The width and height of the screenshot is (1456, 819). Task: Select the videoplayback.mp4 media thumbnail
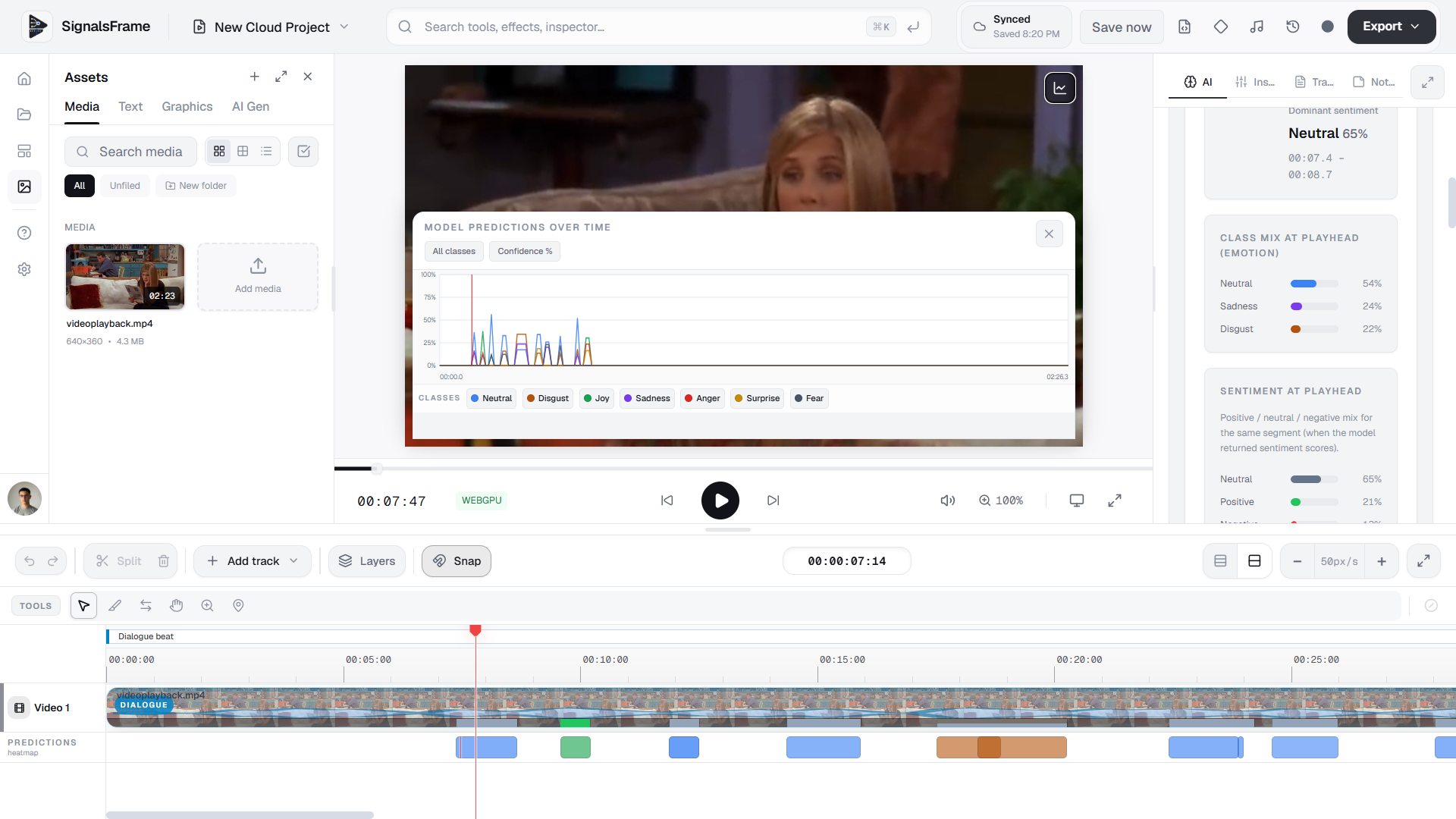pos(125,277)
